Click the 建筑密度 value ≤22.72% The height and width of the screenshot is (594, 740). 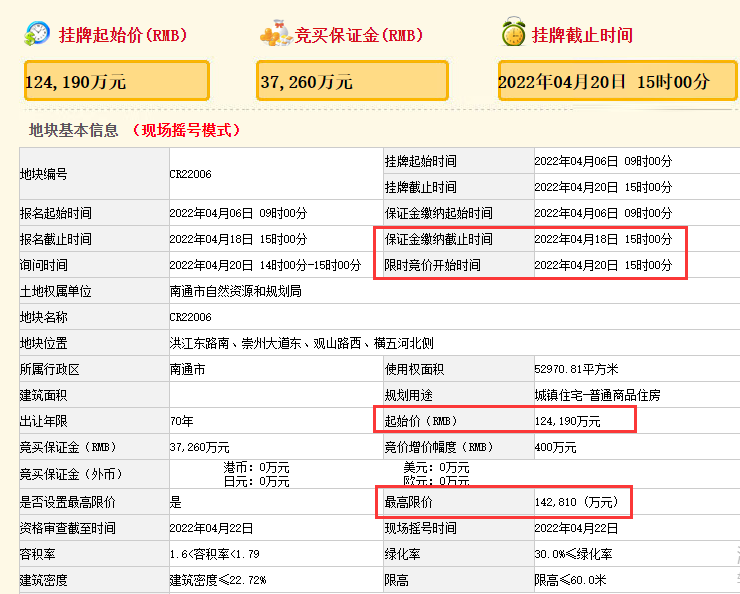218,580
